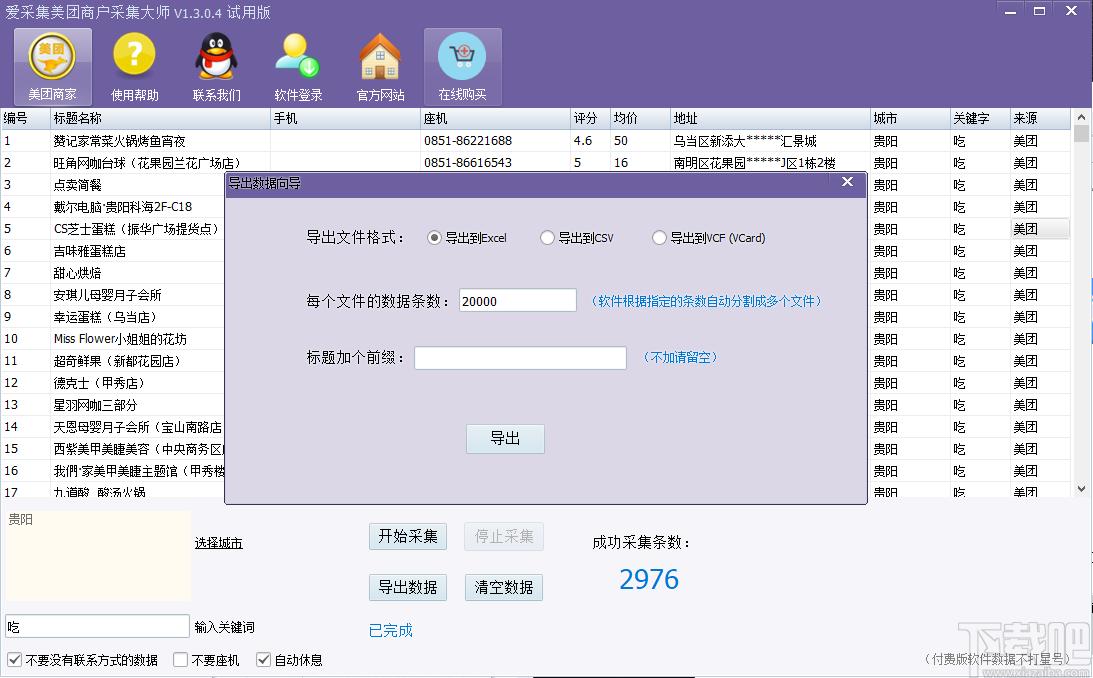Viewport: 1093px width, 678px height.
Task: Open 在线购买 shopping cart icon
Action: 463,68
